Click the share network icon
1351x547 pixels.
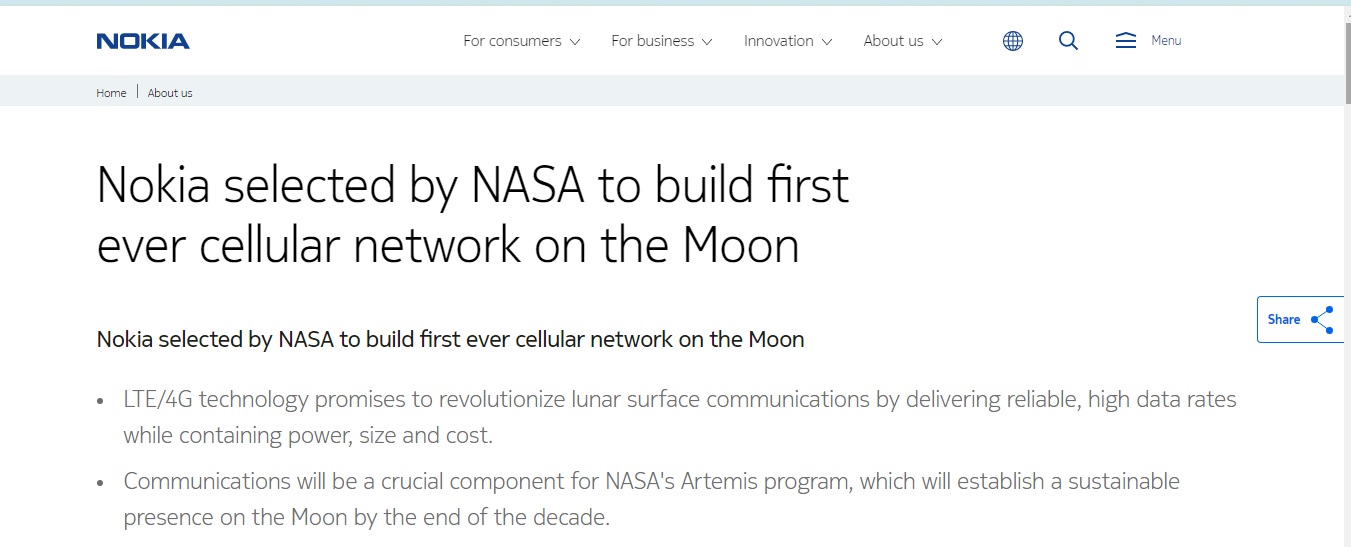click(1322, 320)
